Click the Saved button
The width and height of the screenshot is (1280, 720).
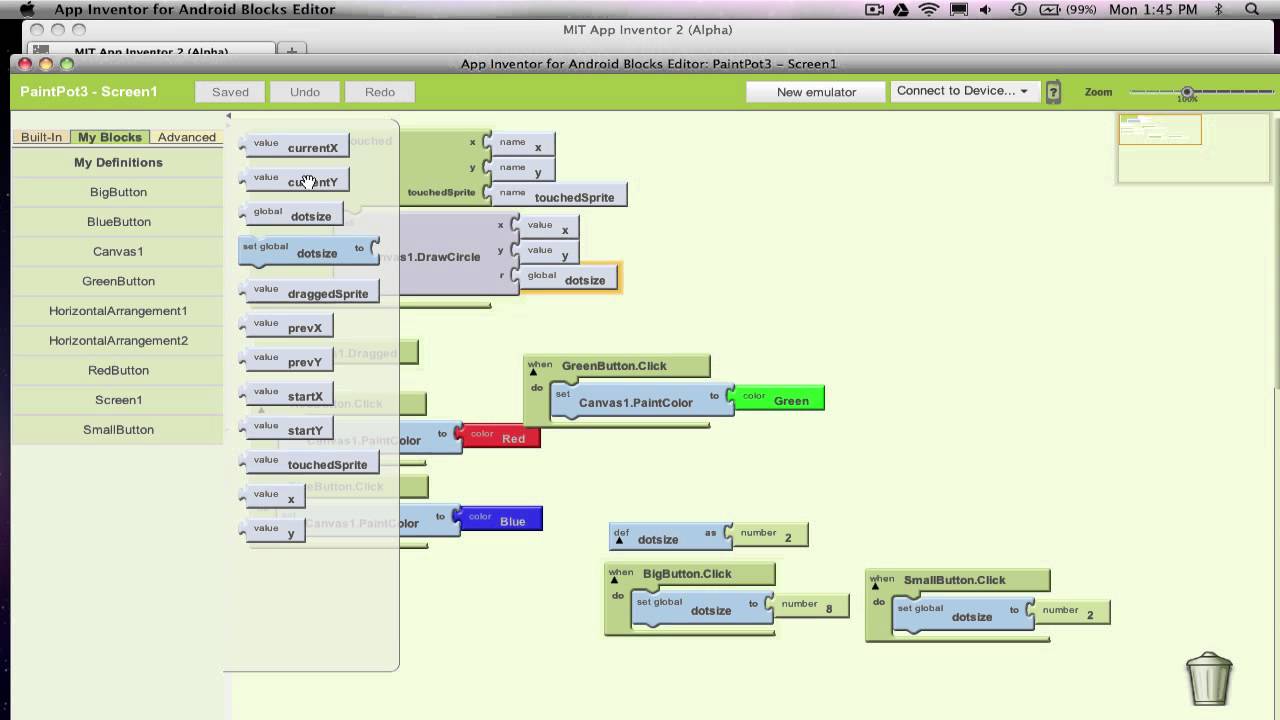(x=230, y=92)
